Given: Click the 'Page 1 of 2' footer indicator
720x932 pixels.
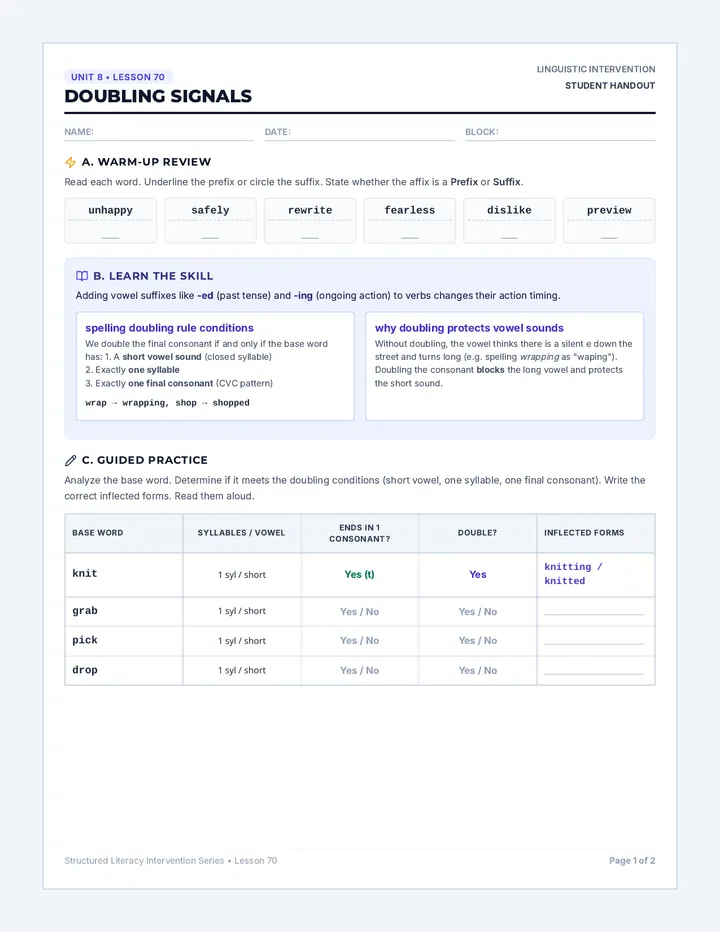Looking at the screenshot, I should pyautogui.click(x=632, y=861).
